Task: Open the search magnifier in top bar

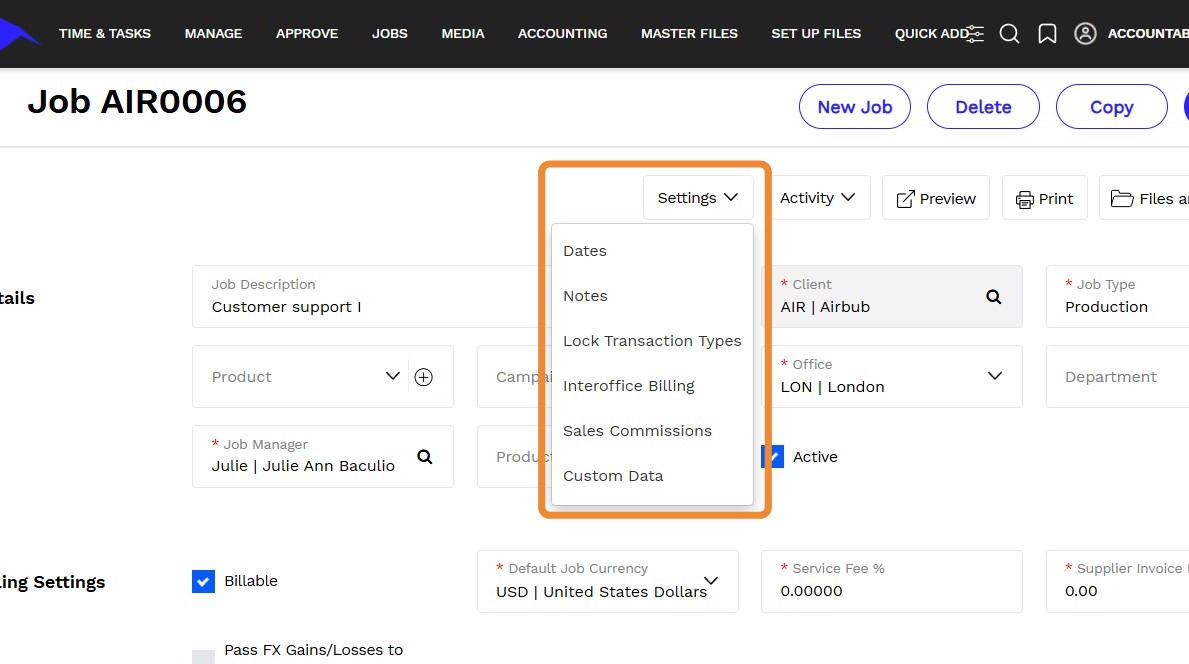Action: tap(1009, 33)
